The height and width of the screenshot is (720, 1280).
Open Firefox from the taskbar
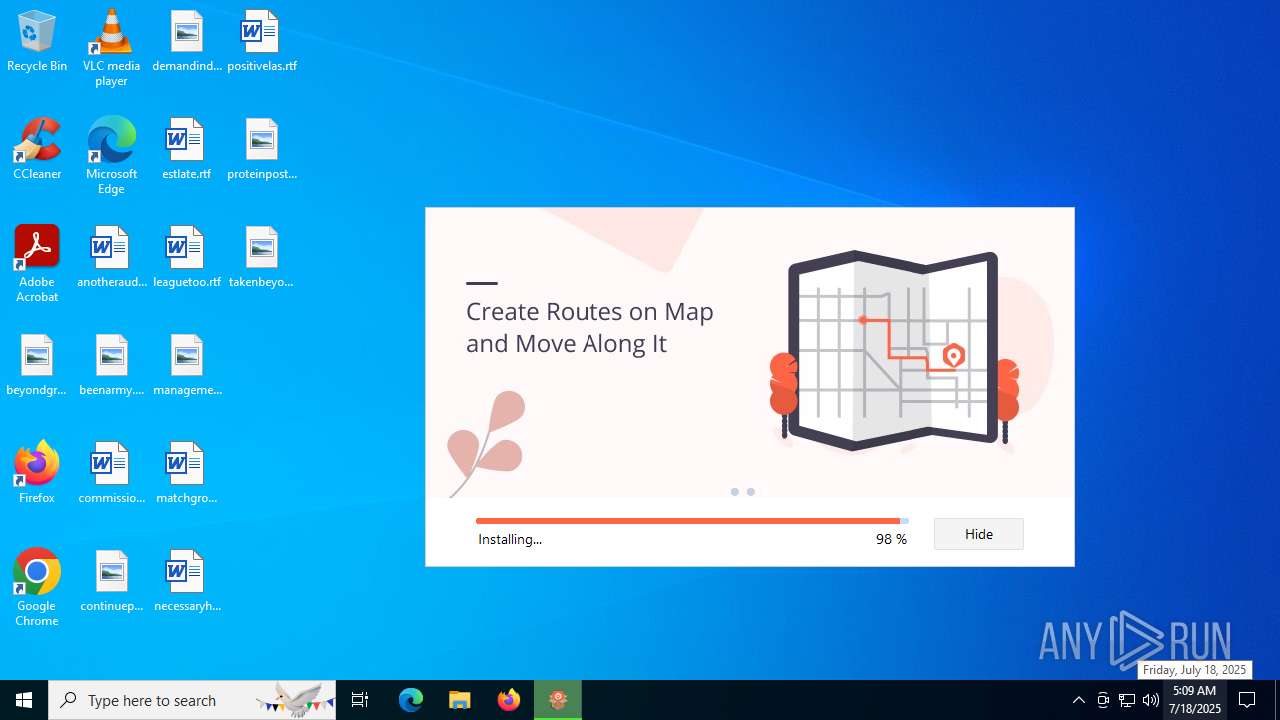pos(509,700)
